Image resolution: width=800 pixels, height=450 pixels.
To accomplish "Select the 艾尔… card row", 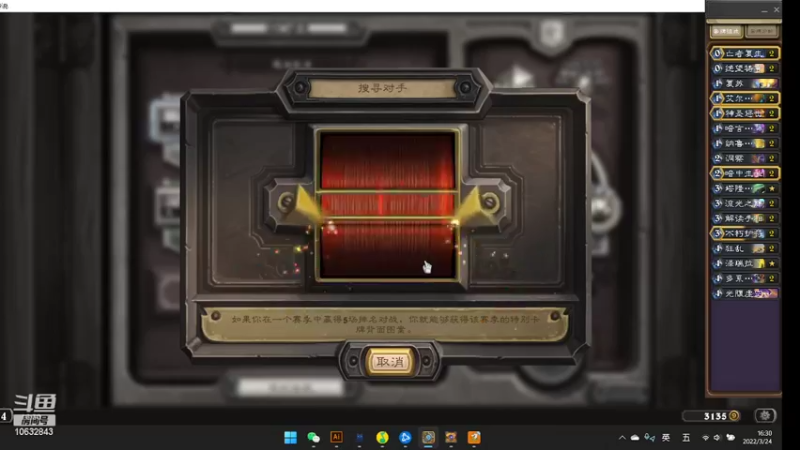I will [x=745, y=98].
